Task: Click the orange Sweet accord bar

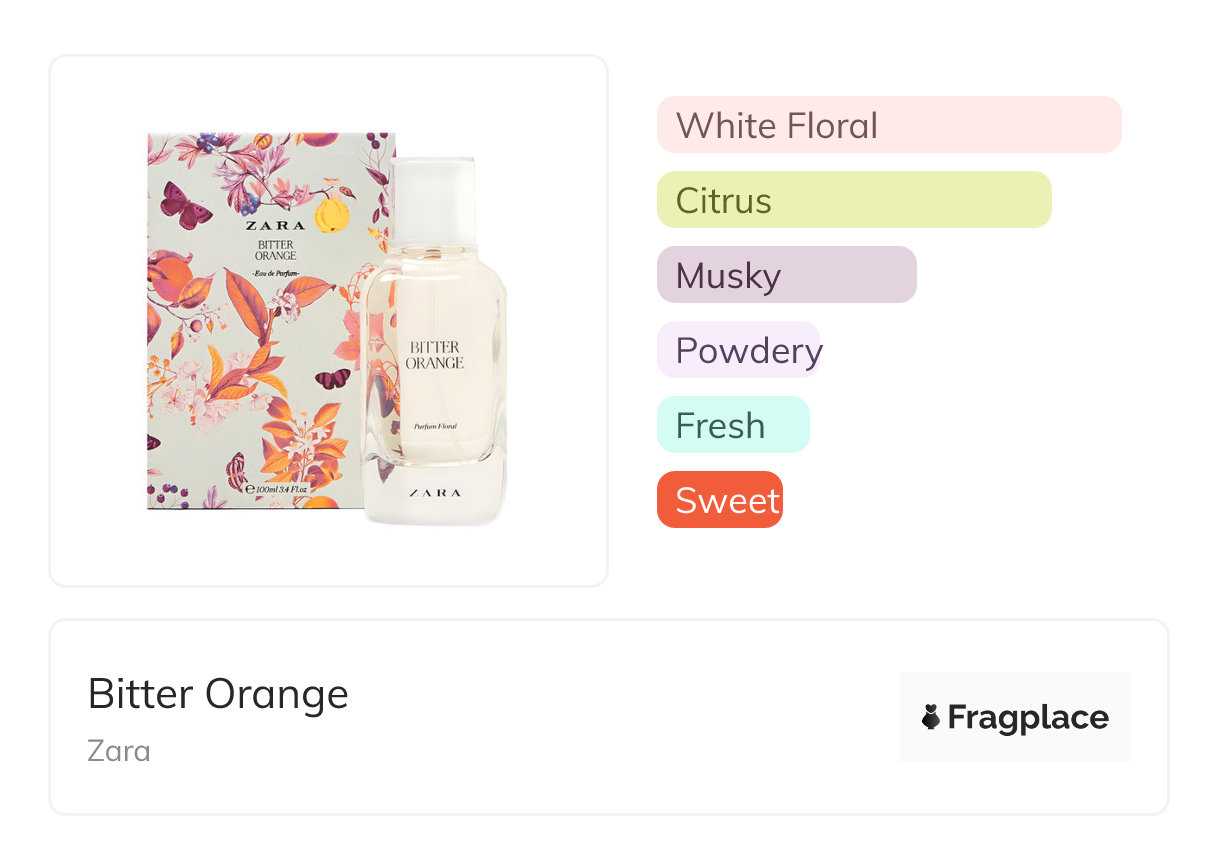Action: pyautogui.click(x=719, y=500)
